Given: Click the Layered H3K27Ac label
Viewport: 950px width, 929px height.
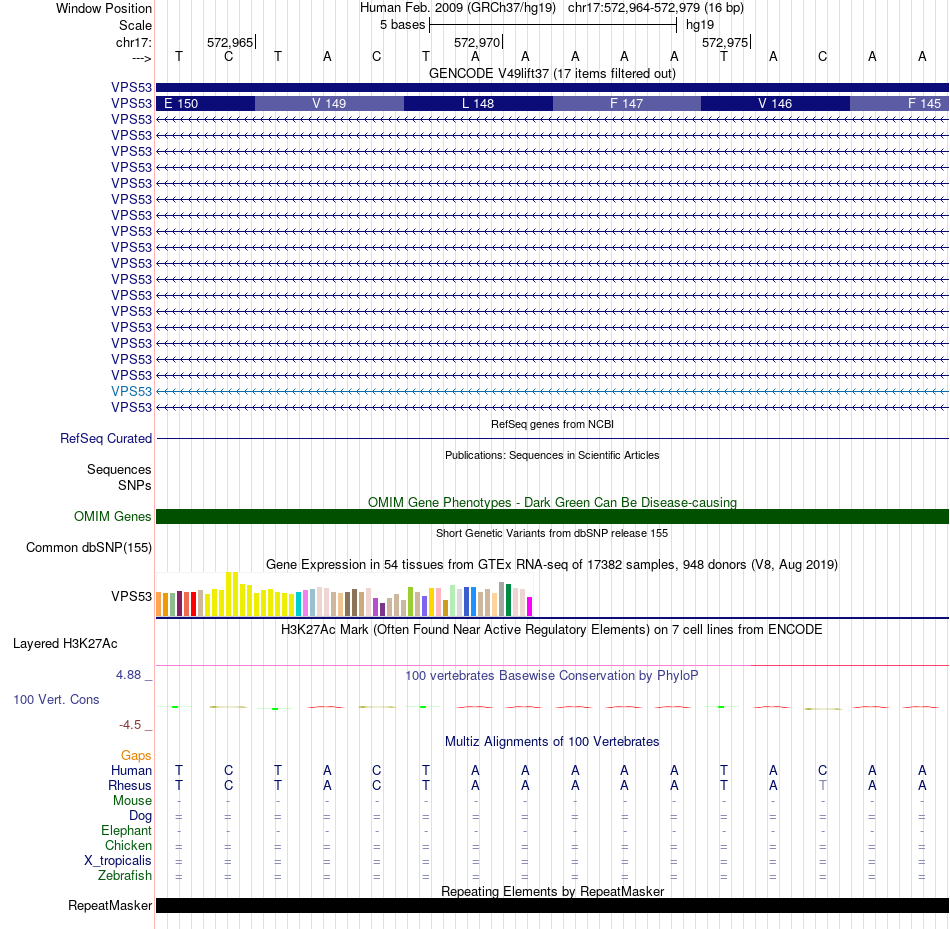Looking at the screenshot, I should 65,644.
